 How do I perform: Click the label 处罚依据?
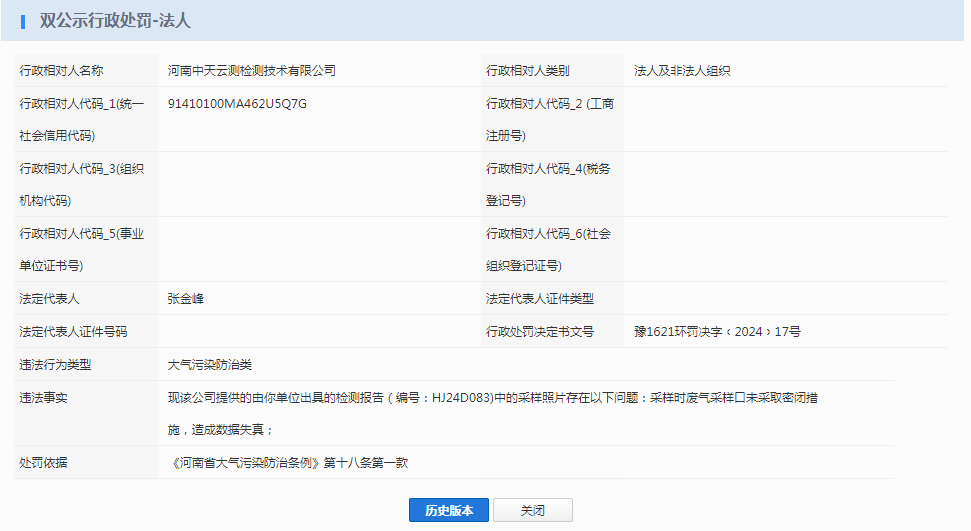[x=43, y=463]
